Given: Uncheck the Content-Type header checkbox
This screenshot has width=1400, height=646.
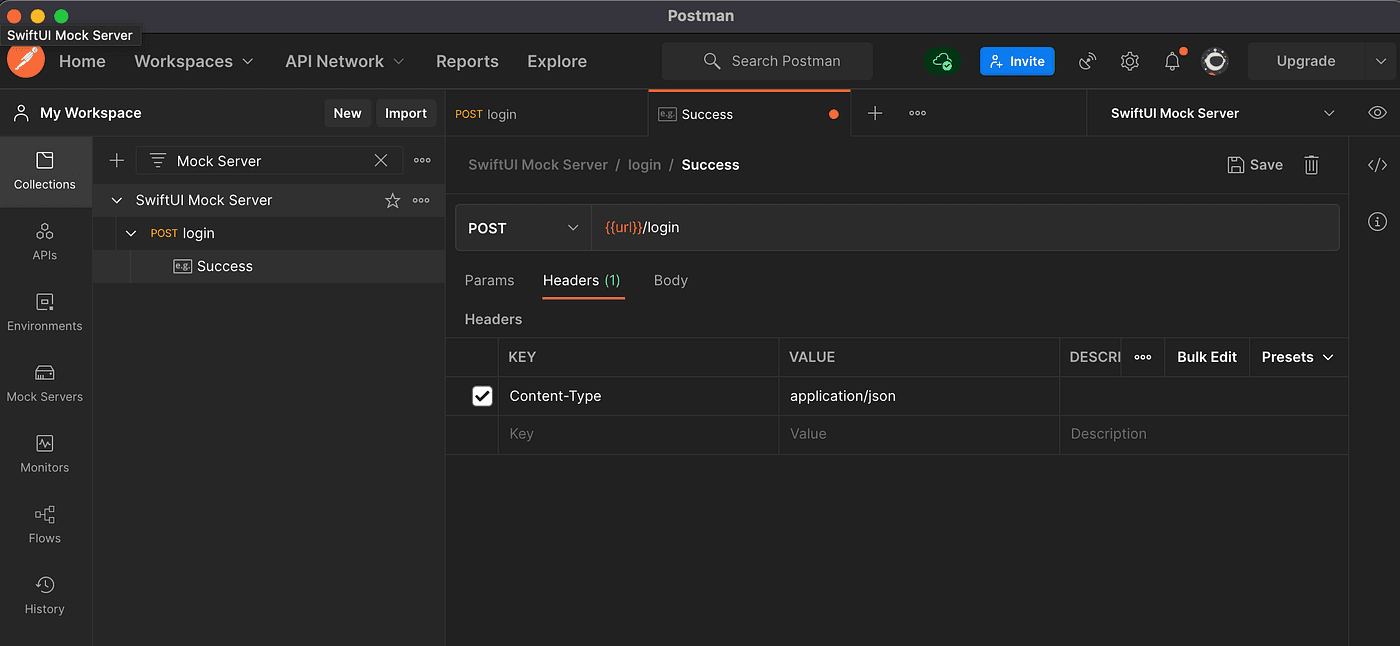Looking at the screenshot, I should pos(482,396).
